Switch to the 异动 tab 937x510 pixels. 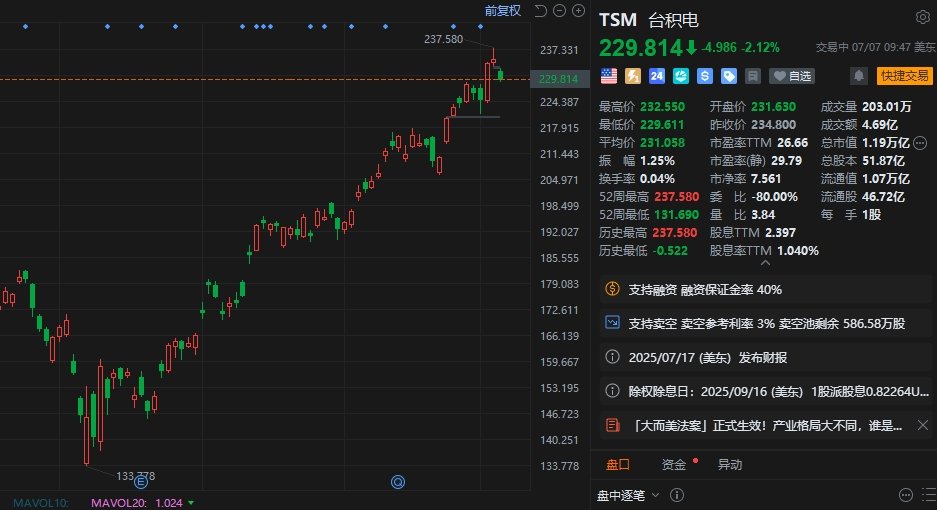(x=730, y=465)
